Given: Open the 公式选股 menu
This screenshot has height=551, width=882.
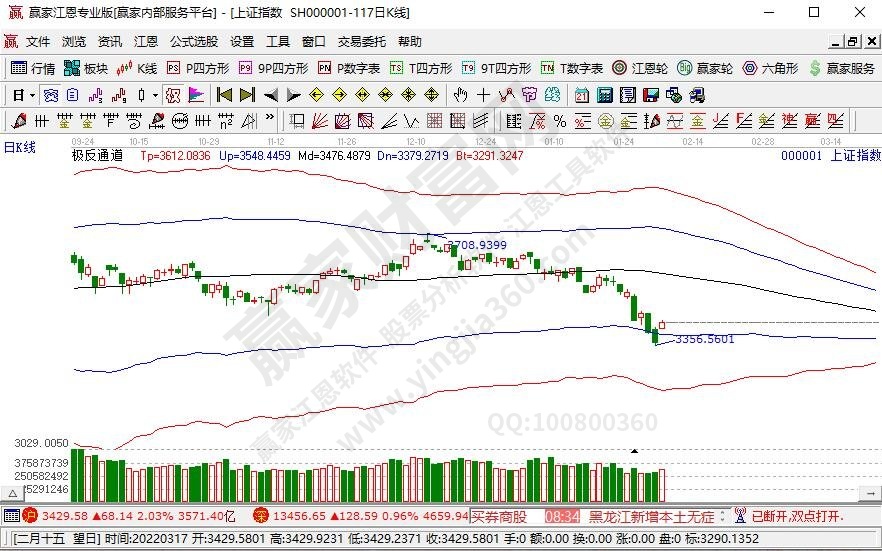Looking at the screenshot, I should (x=193, y=42).
